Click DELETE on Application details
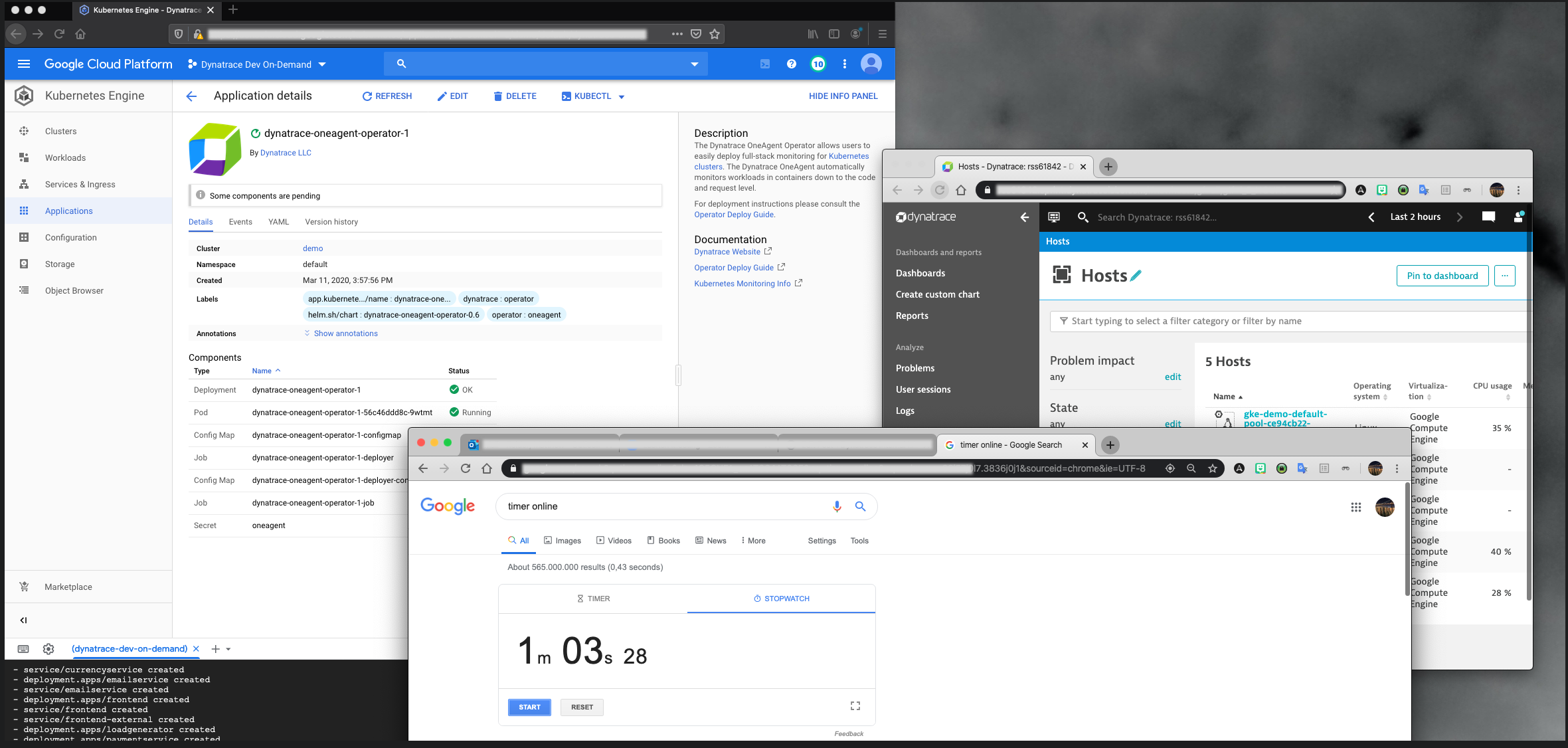The width and height of the screenshot is (1568, 748). [515, 96]
